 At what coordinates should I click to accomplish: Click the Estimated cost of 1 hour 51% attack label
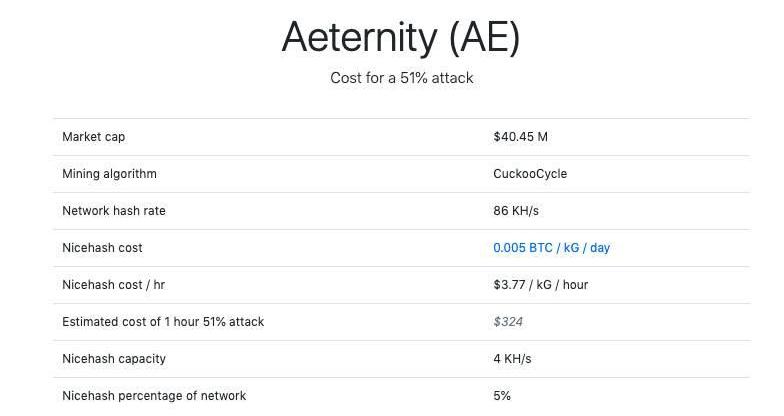163,322
